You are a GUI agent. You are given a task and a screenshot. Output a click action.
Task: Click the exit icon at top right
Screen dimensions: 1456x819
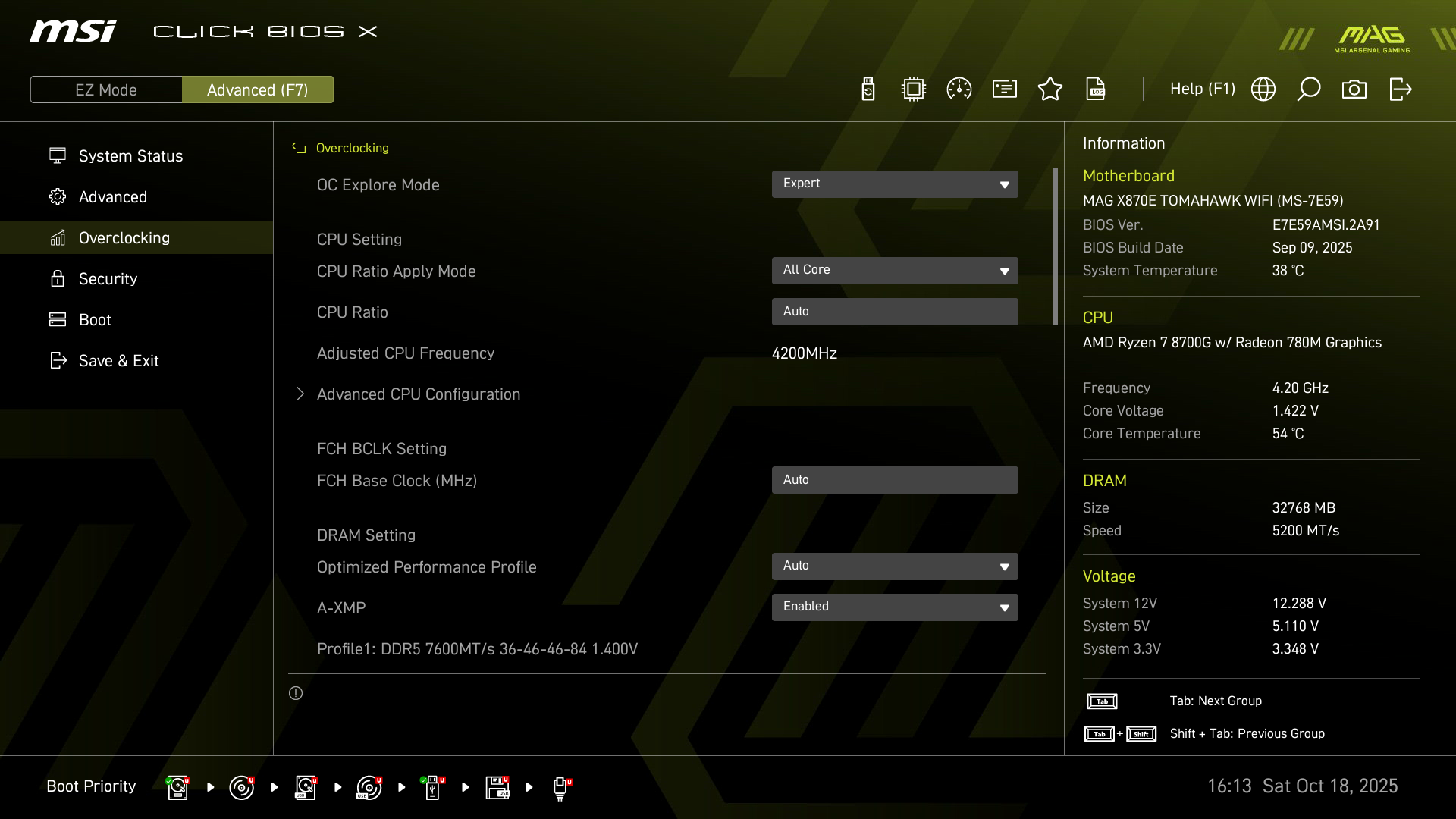pos(1400,89)
